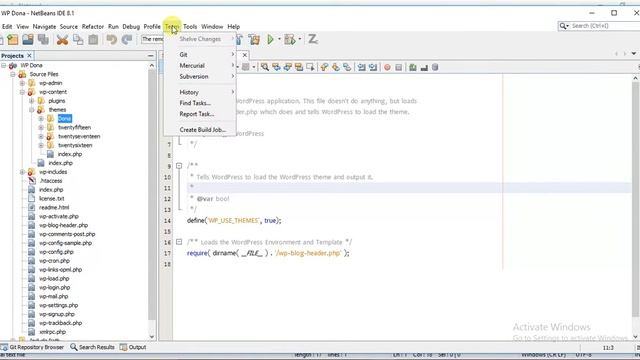Expand the wp-admin folder
This screenshot has height=360, width=640.
[22, 83]
